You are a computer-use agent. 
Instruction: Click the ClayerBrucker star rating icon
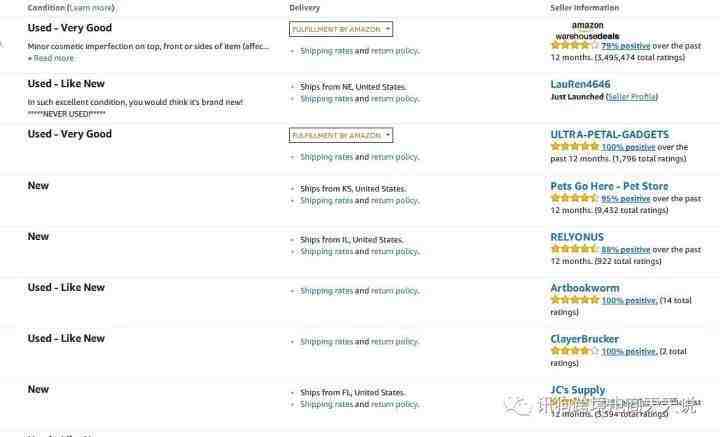click(574, 351)
